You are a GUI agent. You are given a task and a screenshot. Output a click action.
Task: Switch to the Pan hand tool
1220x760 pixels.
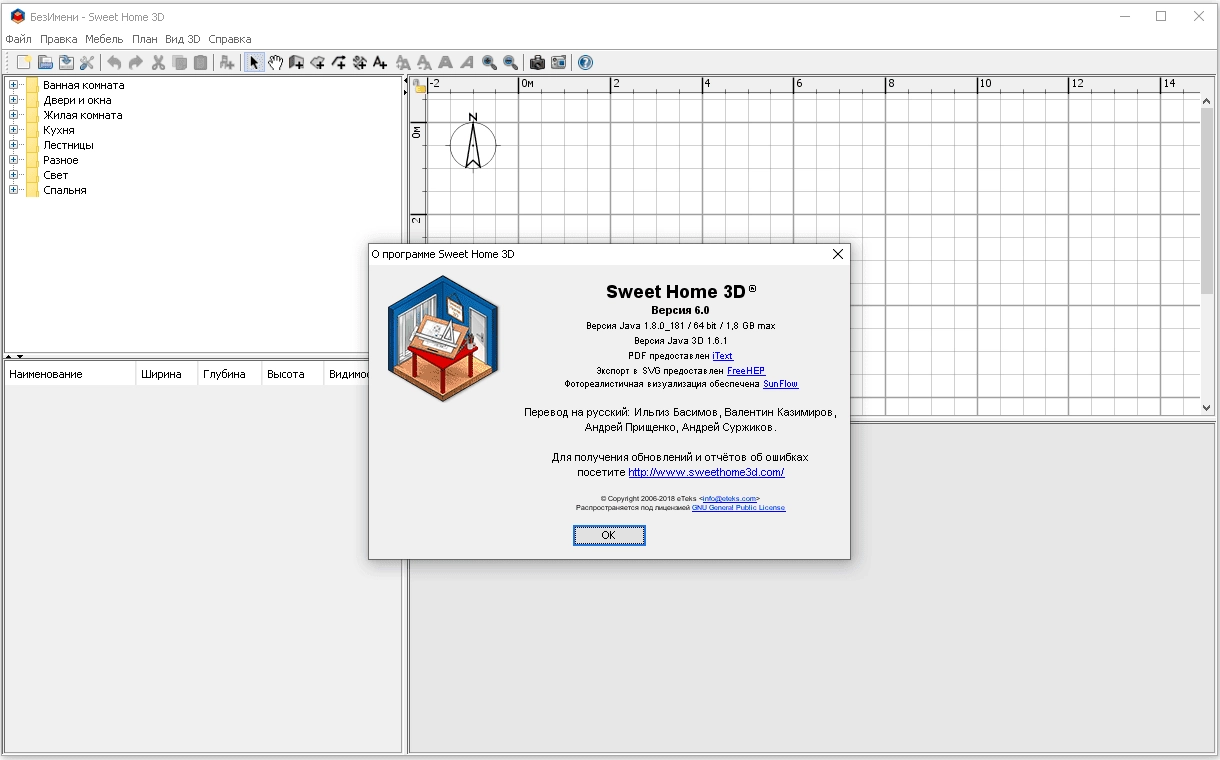275,63
